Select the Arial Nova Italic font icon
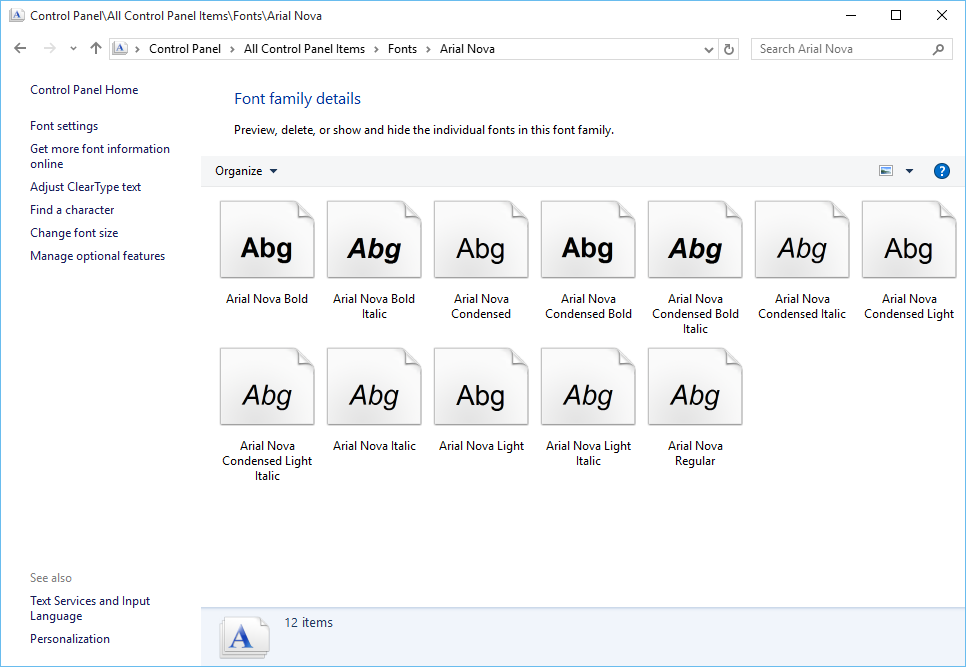The image size is (966, 667). point(374,387)
